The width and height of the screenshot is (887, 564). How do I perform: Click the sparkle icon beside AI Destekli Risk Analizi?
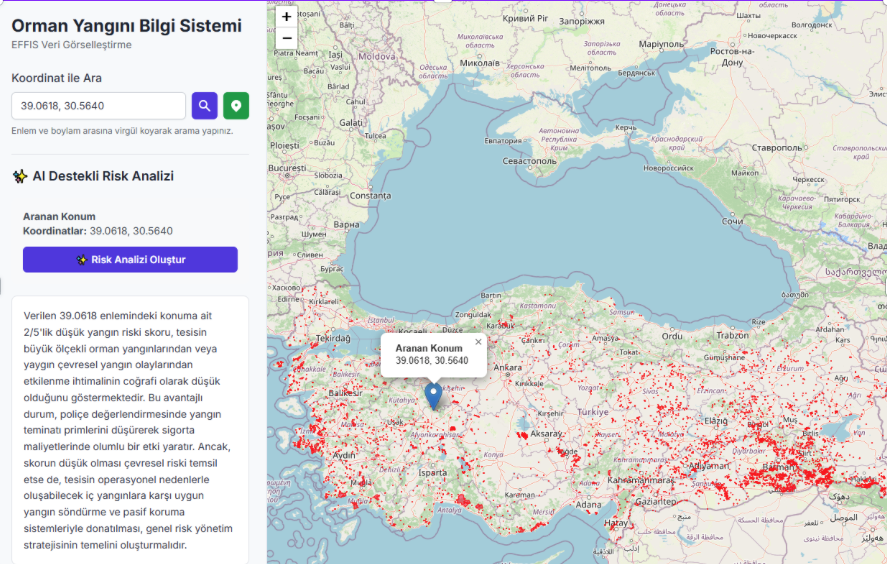(19, 176)
